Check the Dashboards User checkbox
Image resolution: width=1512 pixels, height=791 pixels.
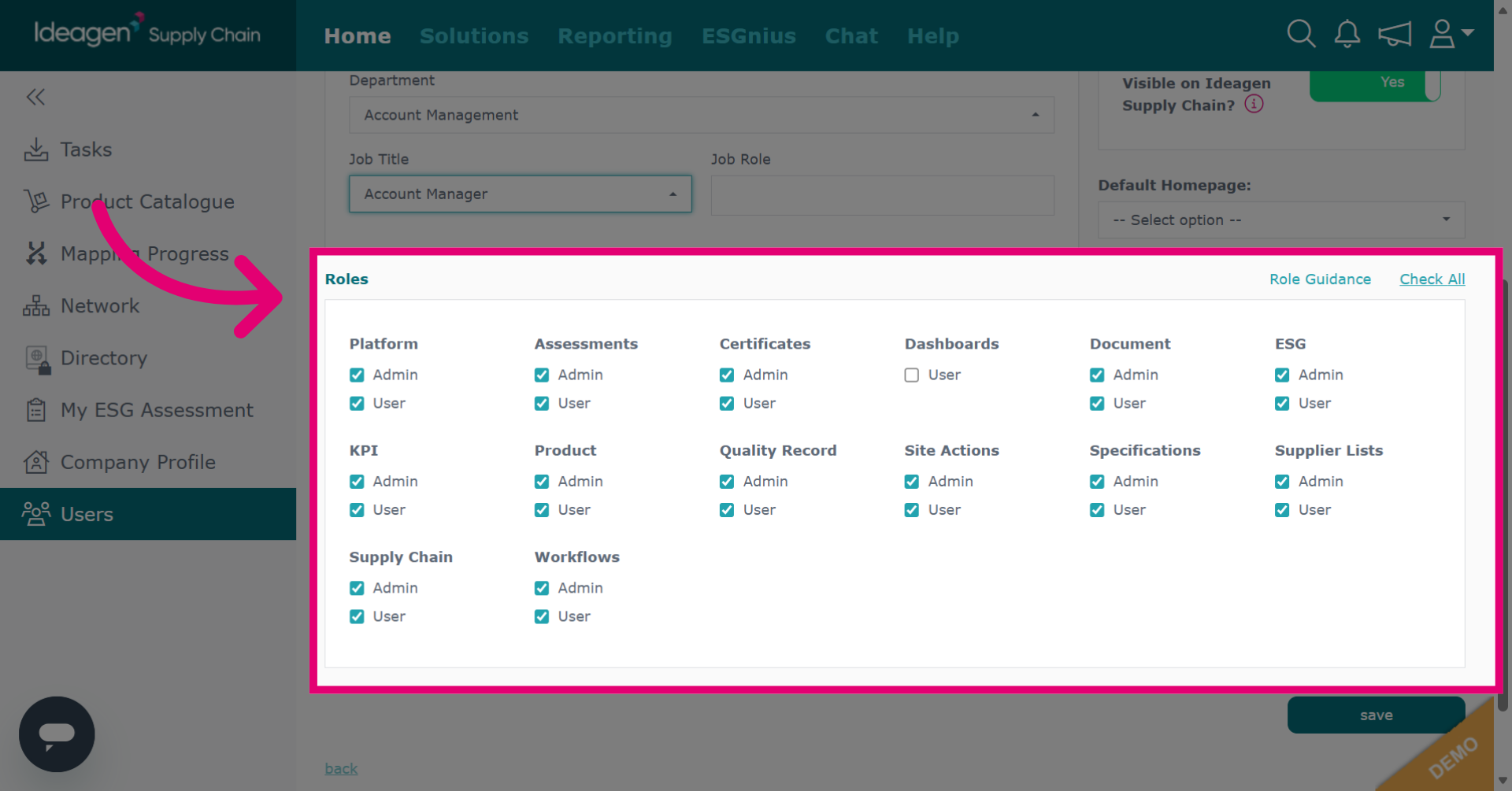click(x=912, y=375)
